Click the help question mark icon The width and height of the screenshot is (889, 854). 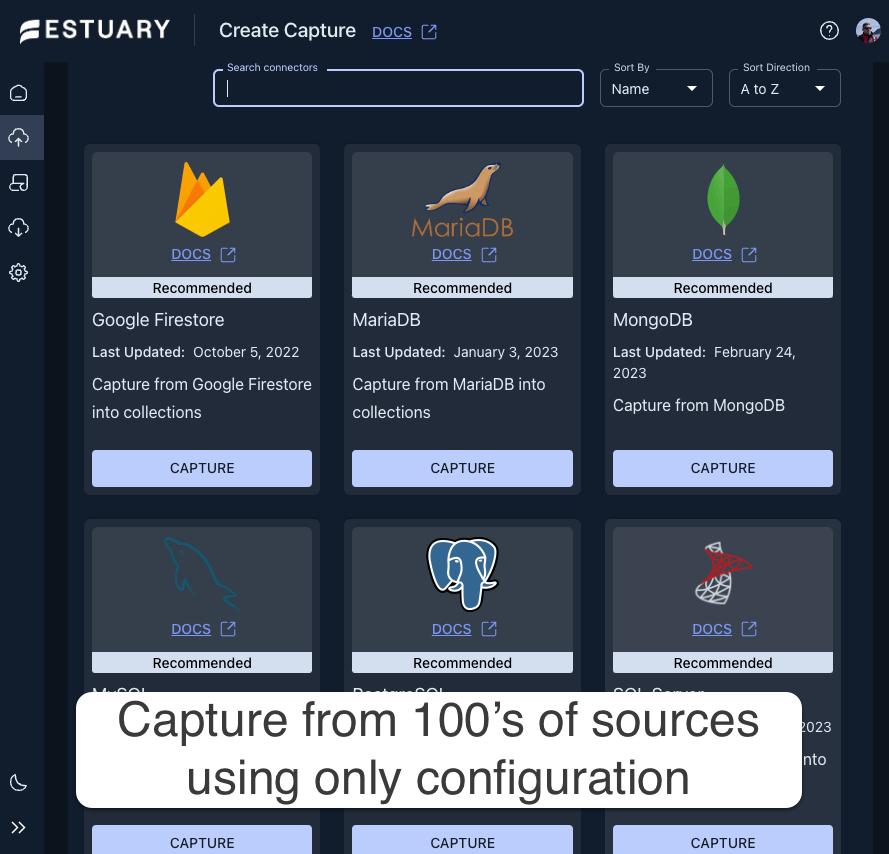829,31
